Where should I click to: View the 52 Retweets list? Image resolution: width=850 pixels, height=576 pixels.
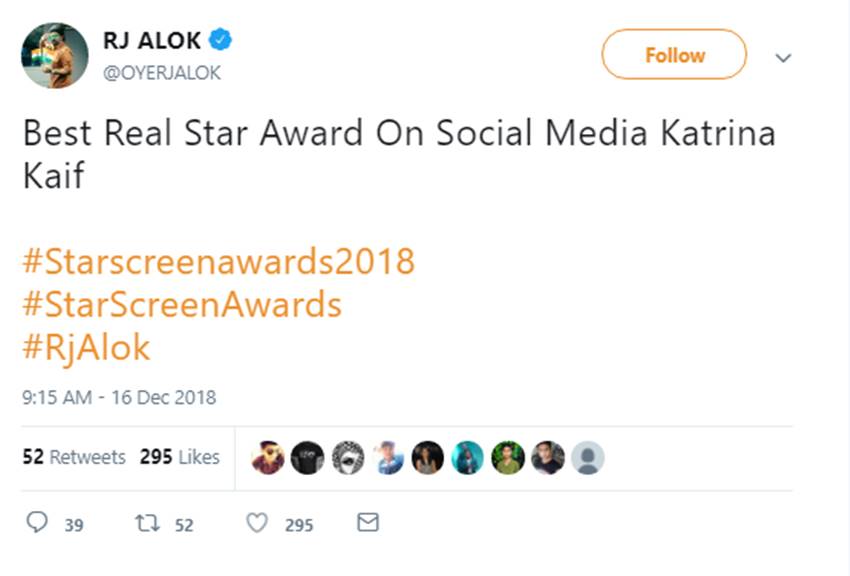[x=74, y=457]
